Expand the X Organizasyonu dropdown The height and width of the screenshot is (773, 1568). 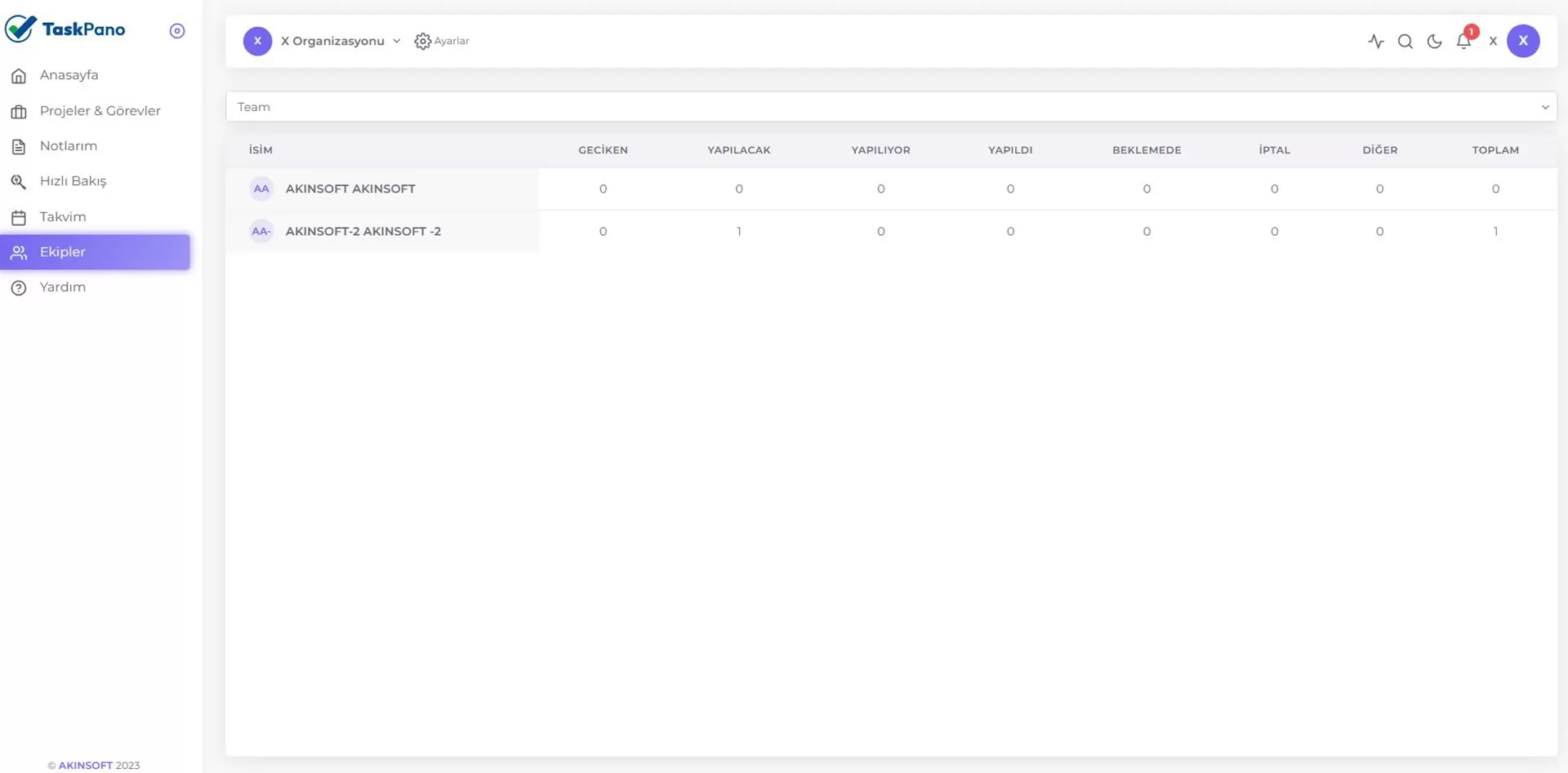pos(341,41)
